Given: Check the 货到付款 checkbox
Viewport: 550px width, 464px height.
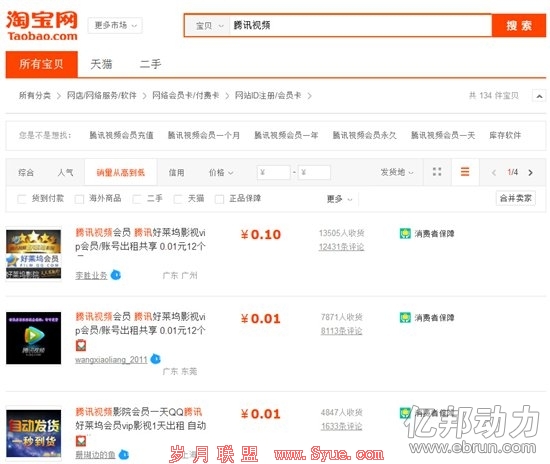Looking at the screenshot, I should [22, 199].
